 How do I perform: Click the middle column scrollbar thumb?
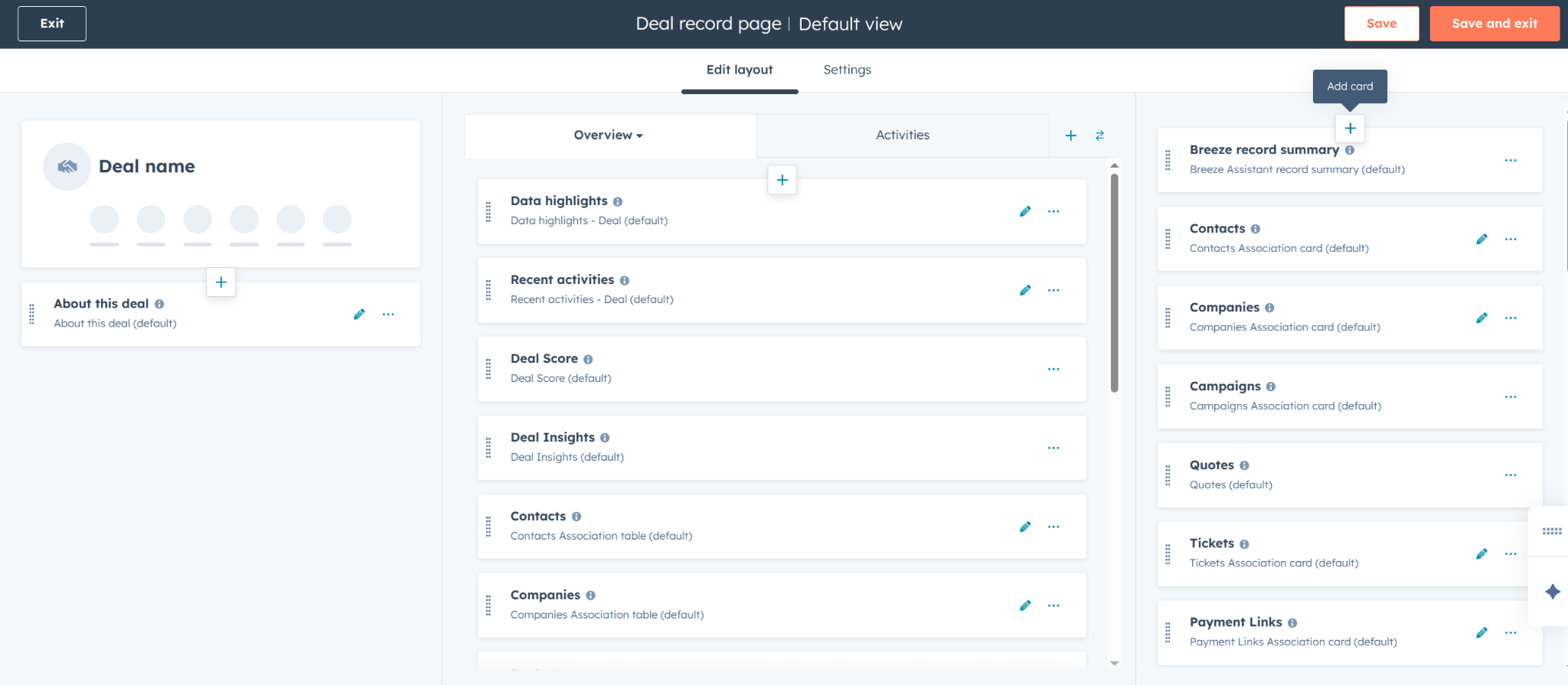[1115, 282]
